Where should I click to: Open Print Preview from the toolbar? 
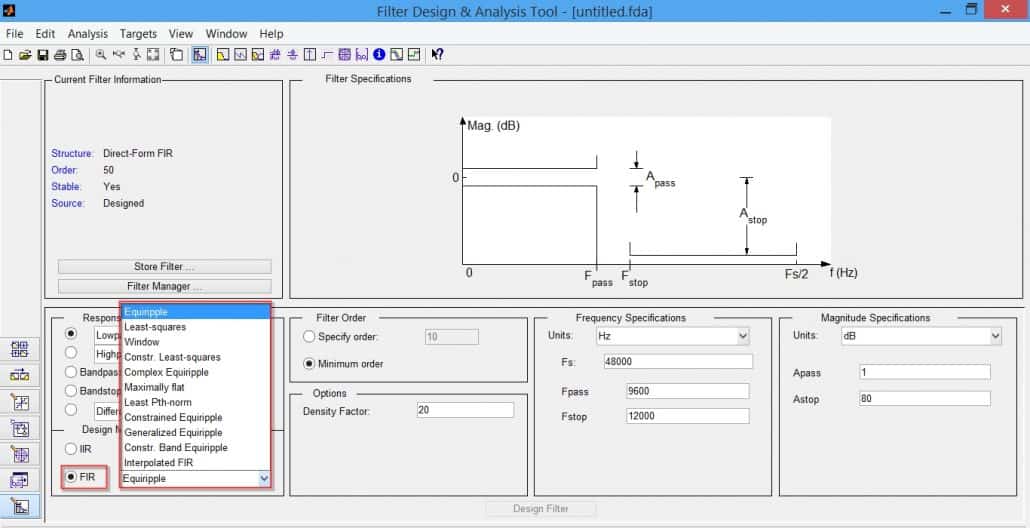coord(78,55)
